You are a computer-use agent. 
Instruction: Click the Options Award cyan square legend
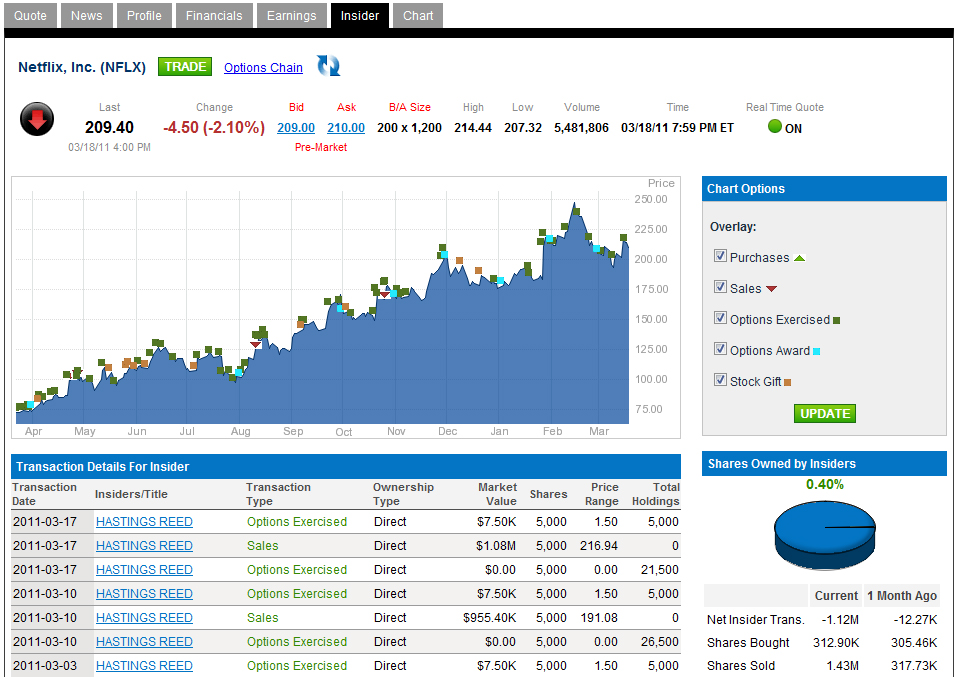[x=817, y=352]
